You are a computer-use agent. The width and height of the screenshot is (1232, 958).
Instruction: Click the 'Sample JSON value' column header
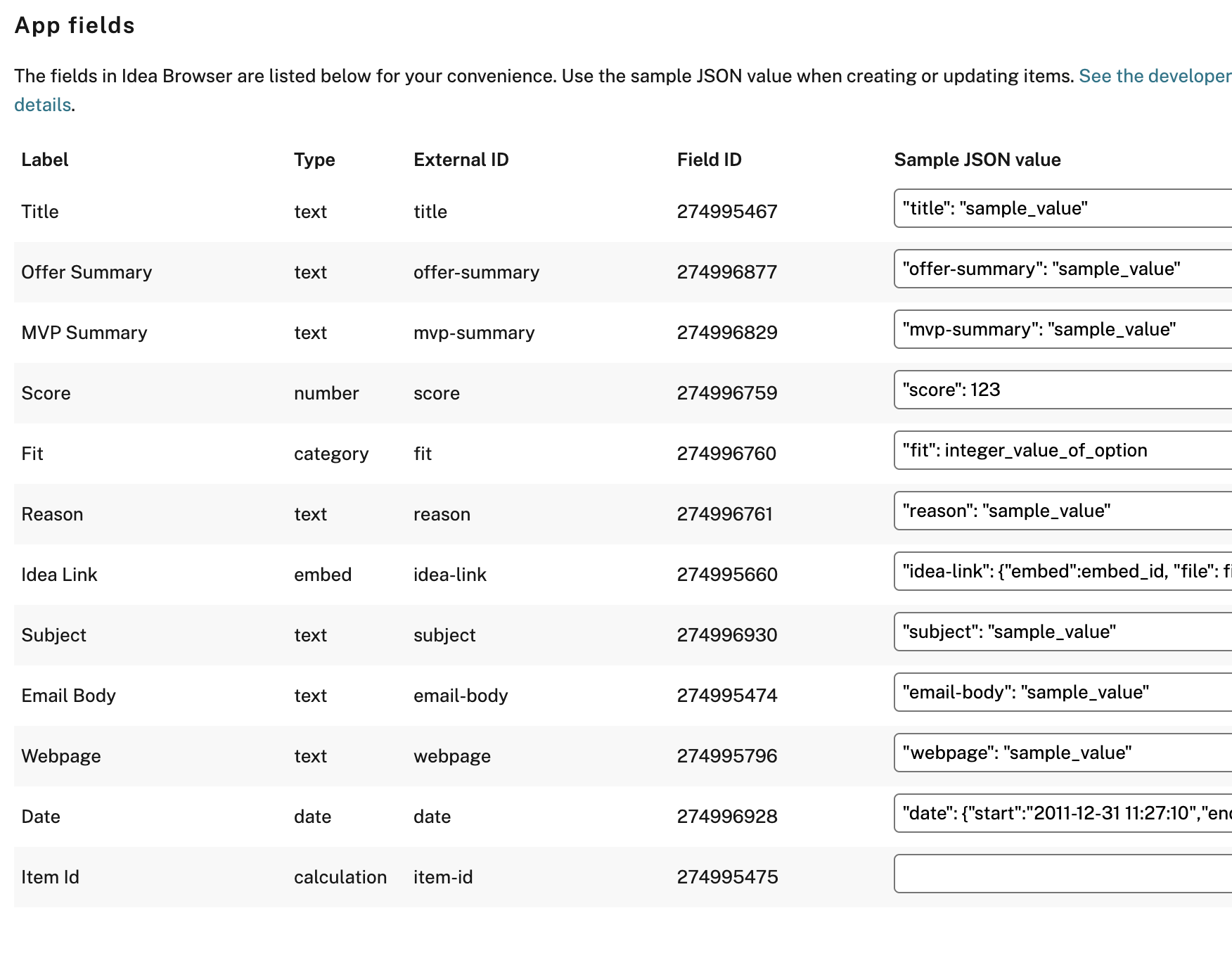pyautogui.click(x=977, y=160)
